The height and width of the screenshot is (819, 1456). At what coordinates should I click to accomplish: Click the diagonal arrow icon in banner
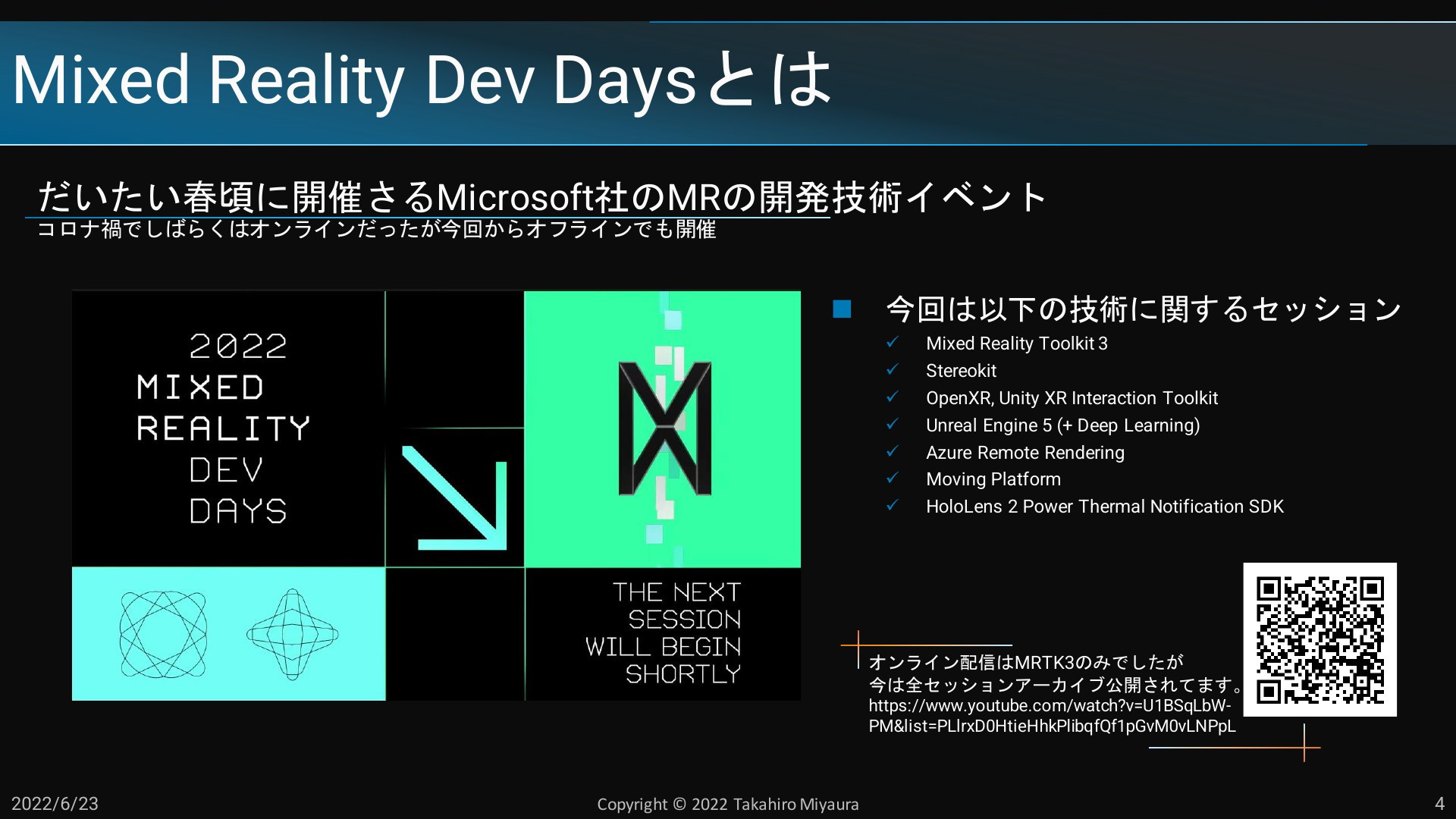click(x=454, y=497)
